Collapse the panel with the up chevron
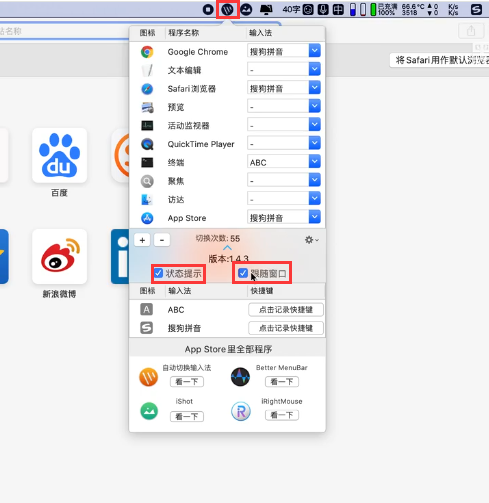Image resolution: width=489 pixels, height=503 pixels. (x=227, y=248)
